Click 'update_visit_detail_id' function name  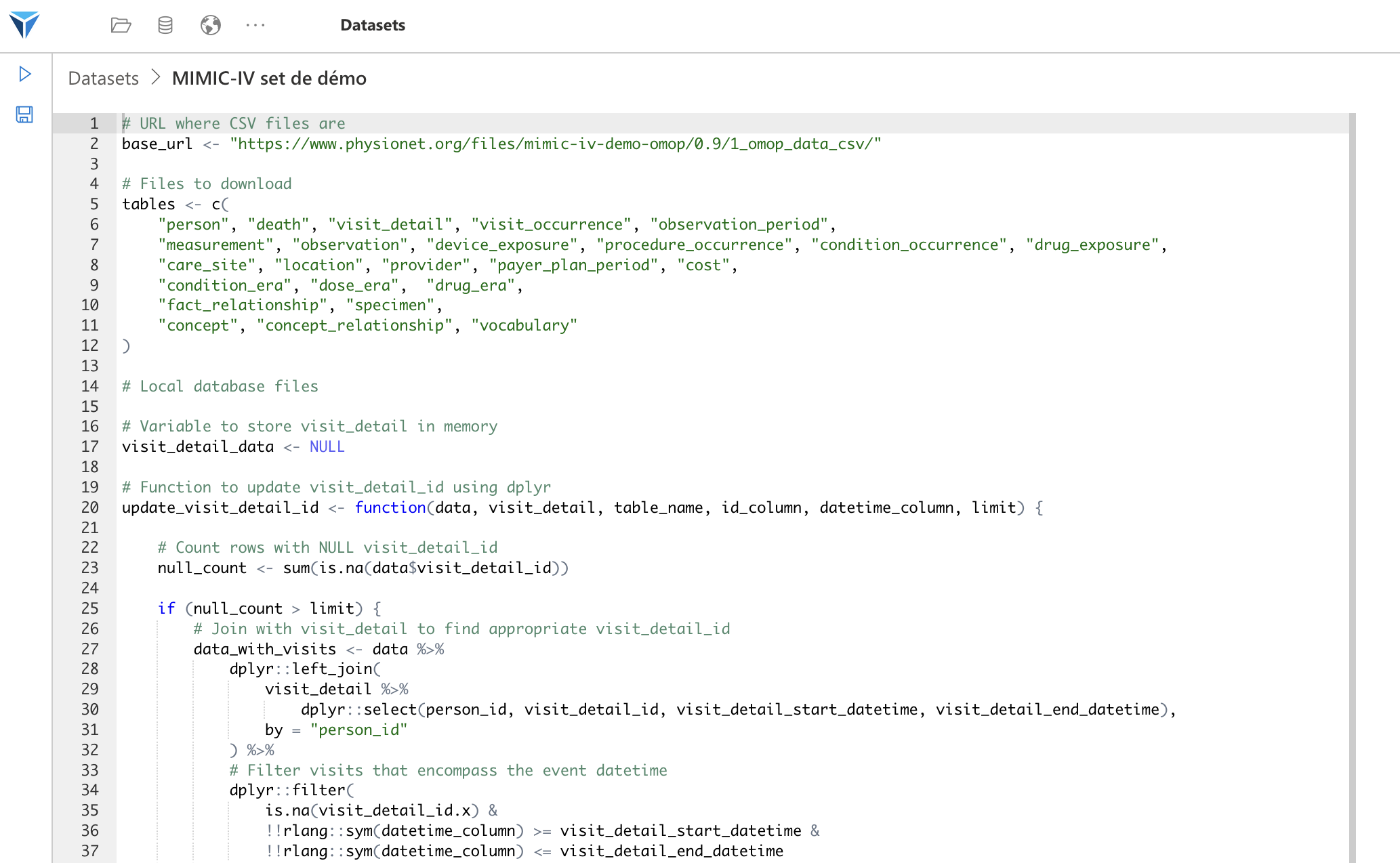(x=220, y=507)
